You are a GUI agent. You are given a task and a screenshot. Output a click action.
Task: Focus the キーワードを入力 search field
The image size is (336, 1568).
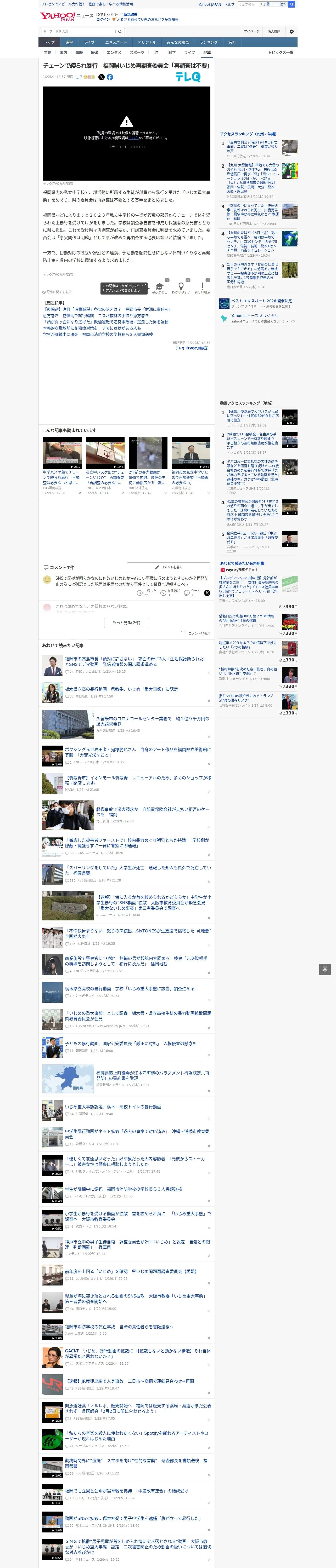pos(79,32)
